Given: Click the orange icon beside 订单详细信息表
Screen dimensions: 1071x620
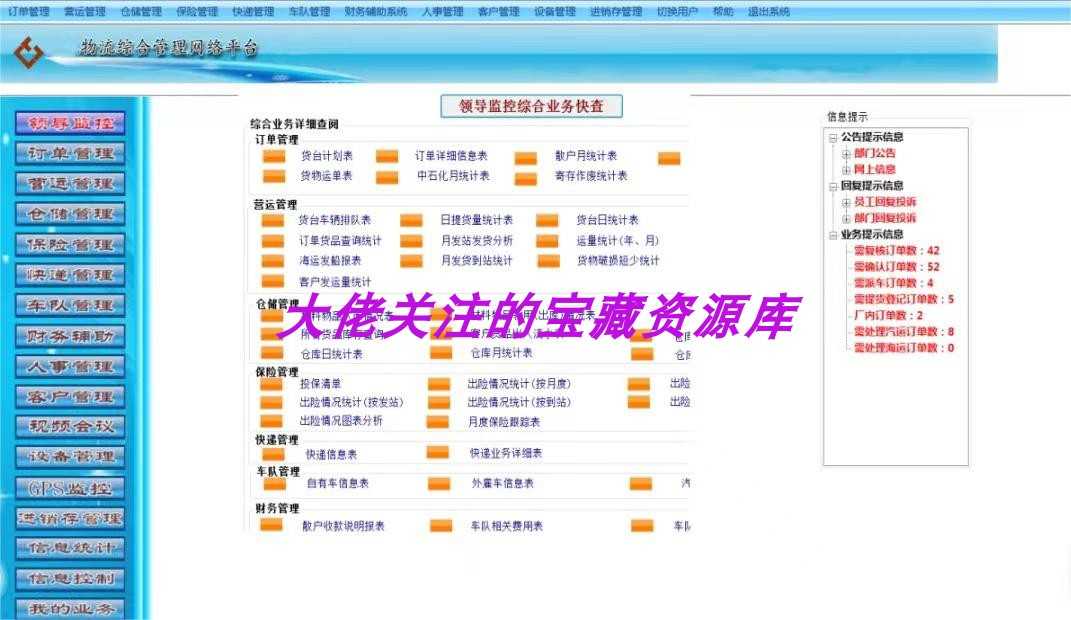Looking at the screenshot, I should pos(387,156).
